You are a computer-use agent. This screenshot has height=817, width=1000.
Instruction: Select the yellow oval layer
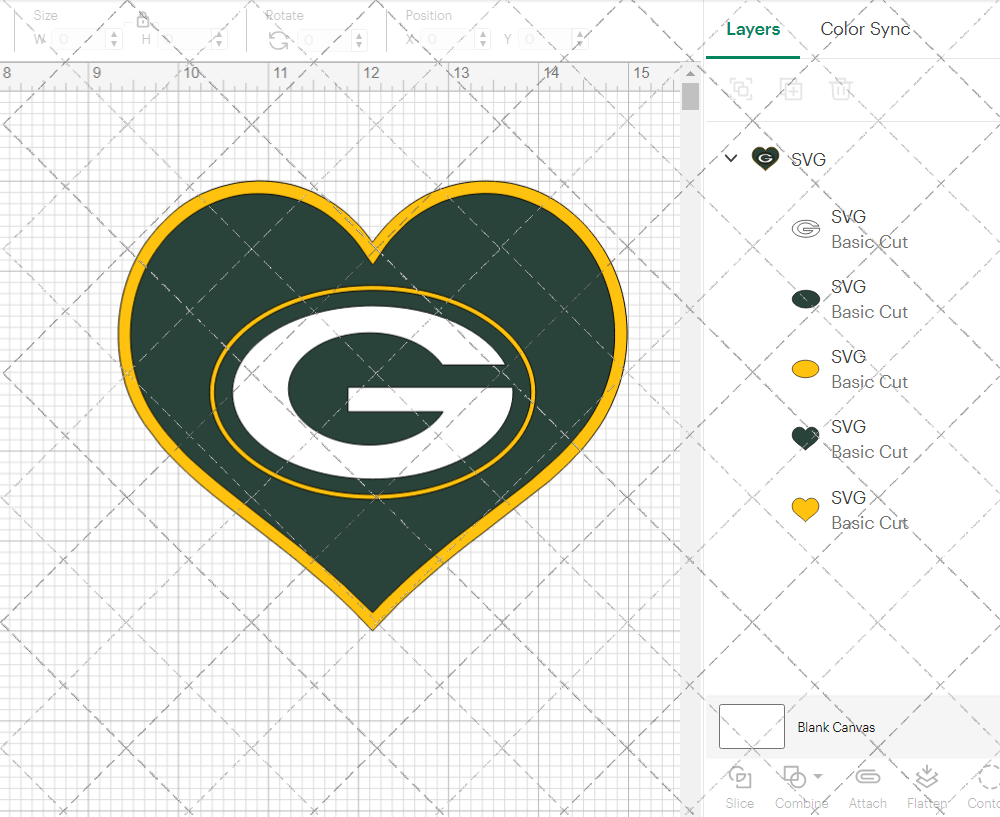[x=805, y=369]
